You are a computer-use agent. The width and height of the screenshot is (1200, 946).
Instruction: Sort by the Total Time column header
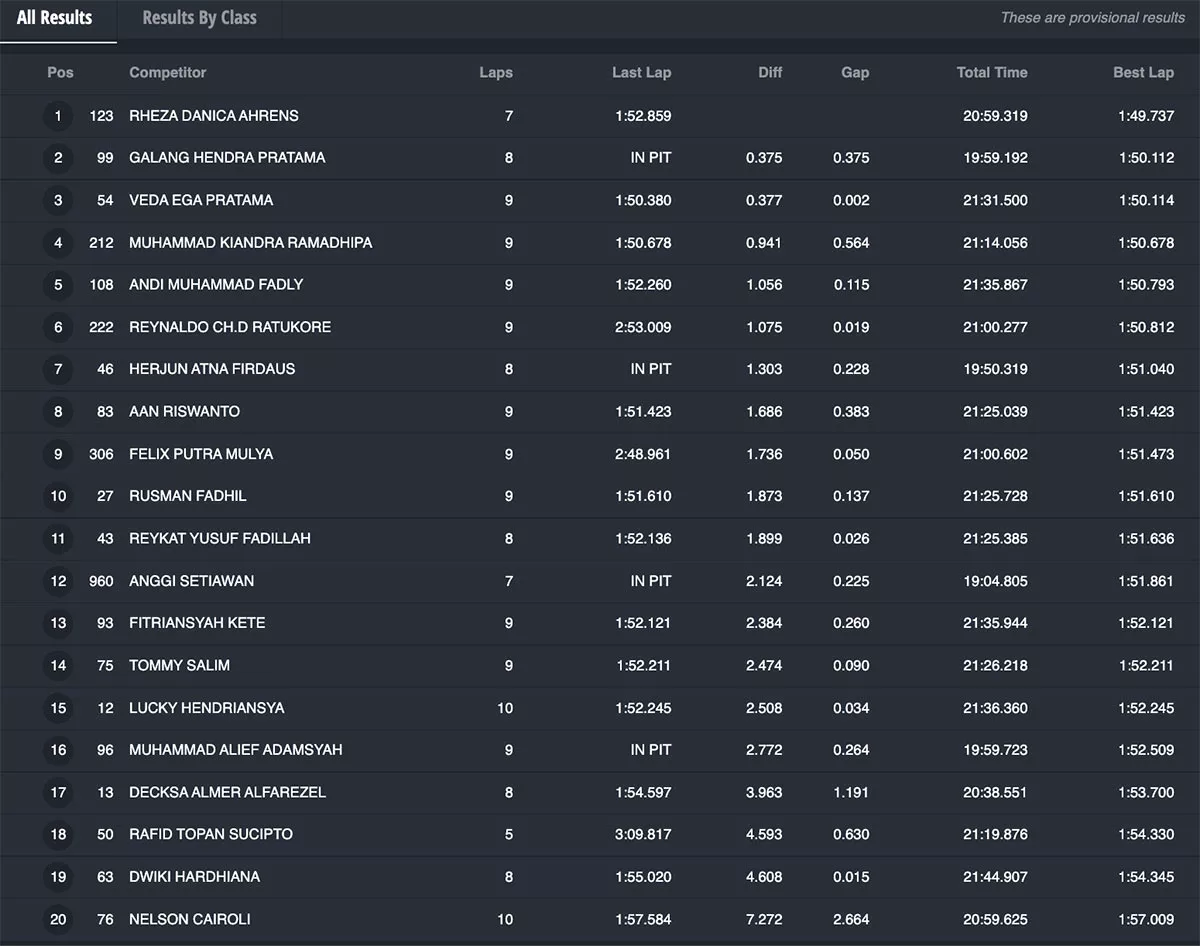pyautogui.click(x=991, y=72)
